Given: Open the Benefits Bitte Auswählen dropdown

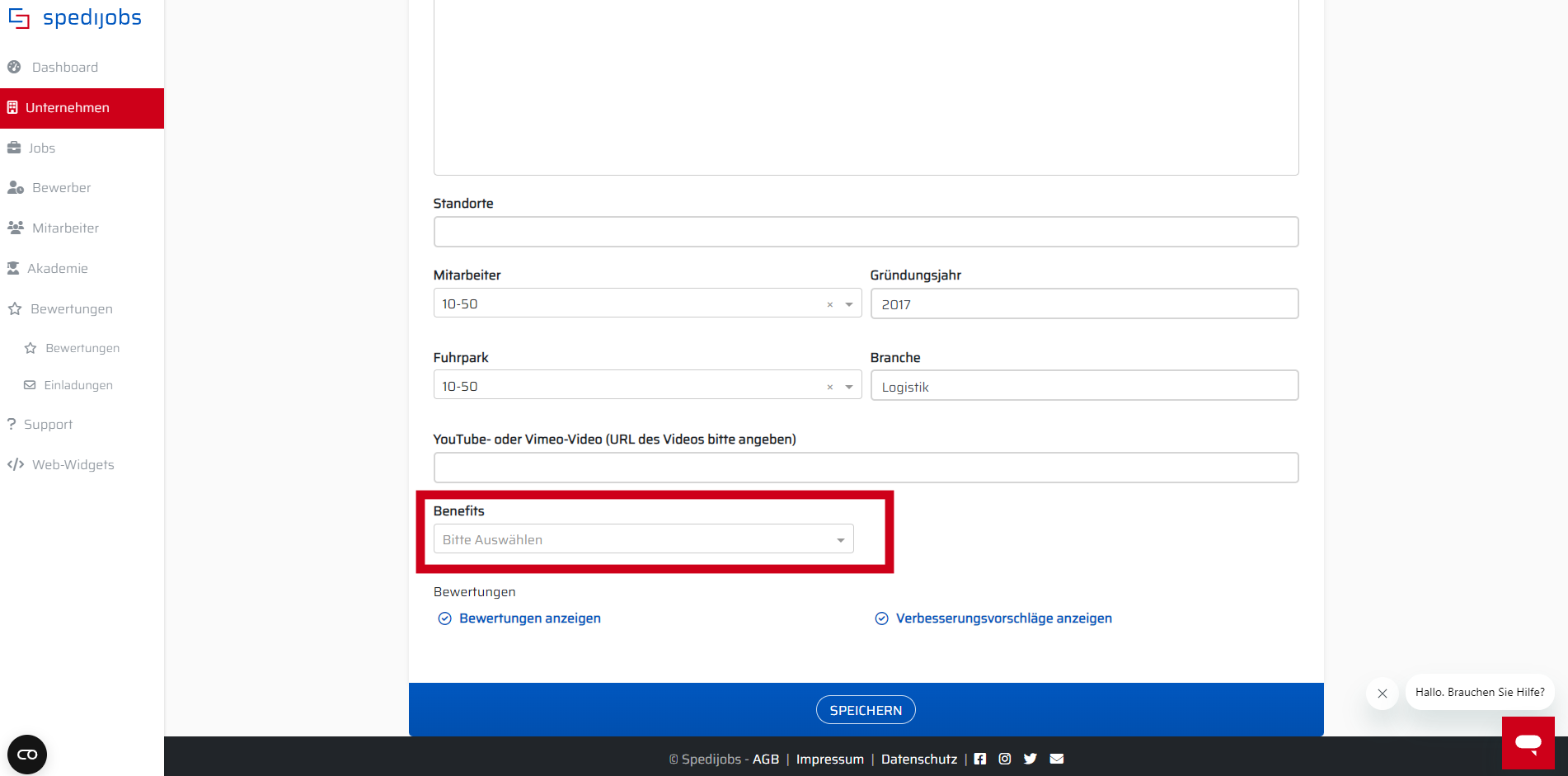Looking at the screenshot, I should pyautogui.click(x=643, y=539).
